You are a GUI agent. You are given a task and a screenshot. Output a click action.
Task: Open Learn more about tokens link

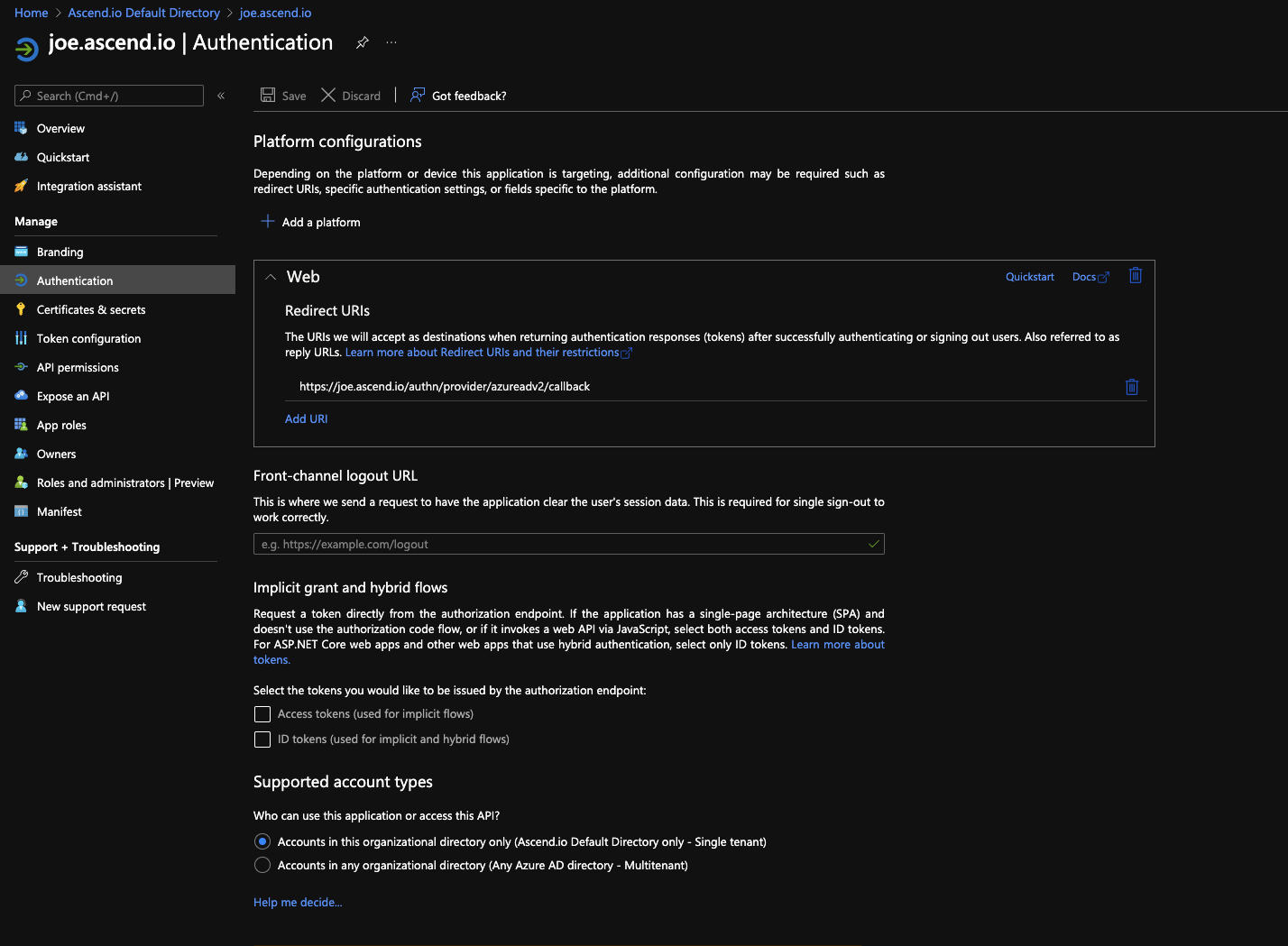(x=838, y=644)
